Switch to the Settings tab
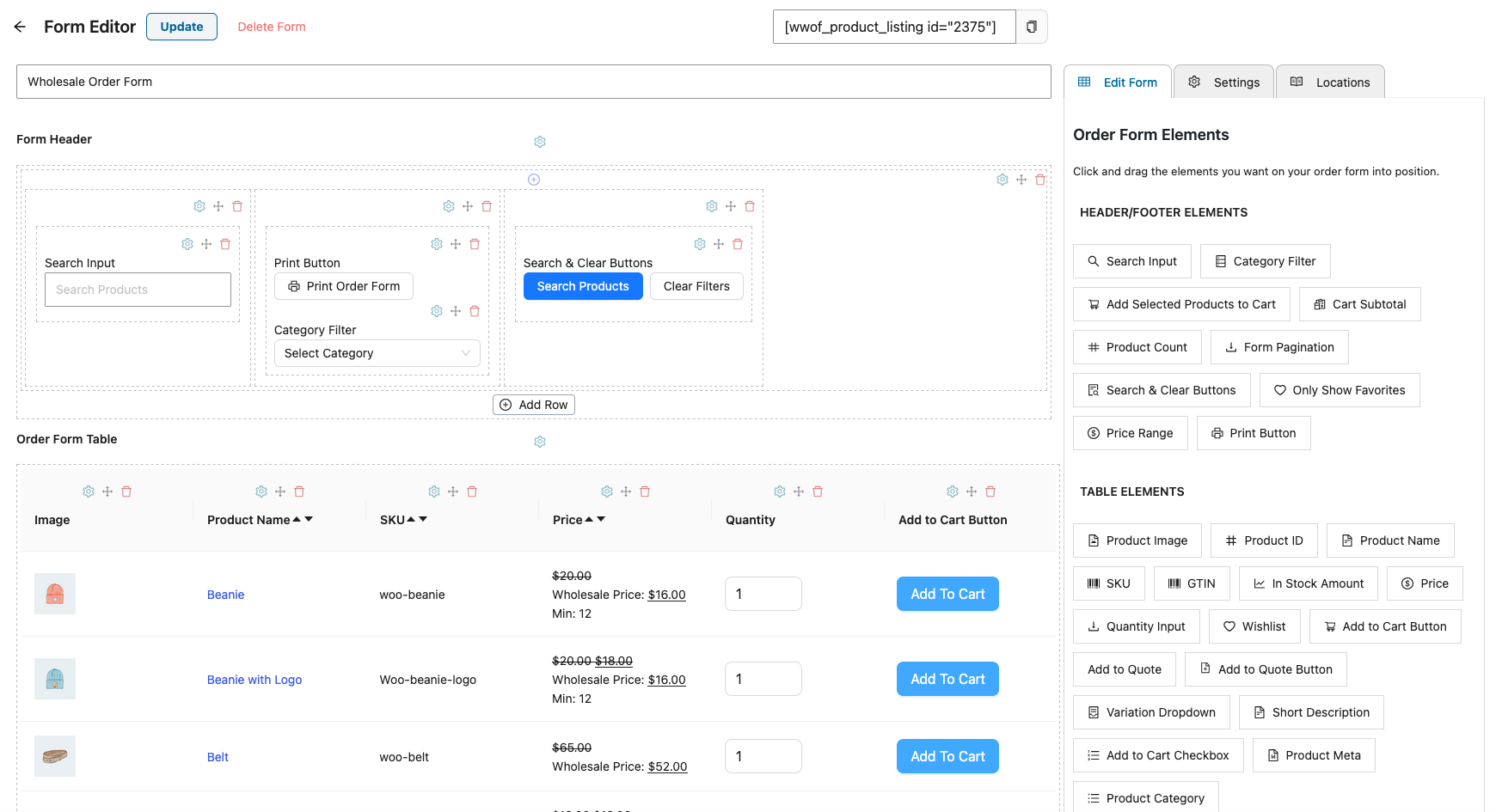 [1223, 82]
